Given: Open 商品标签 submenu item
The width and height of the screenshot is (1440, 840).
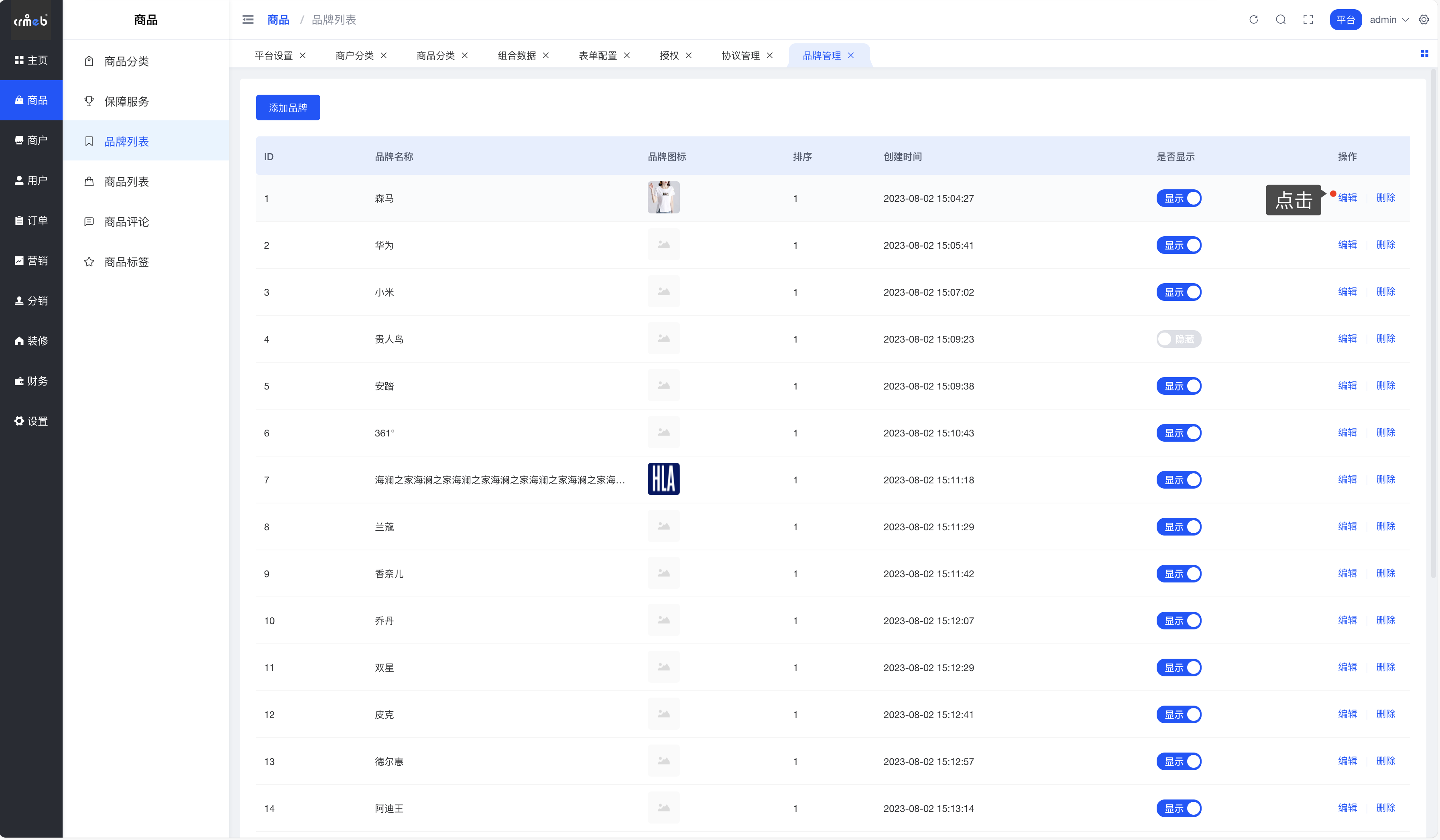Looking at the screenshot, I should coord(126,262).
